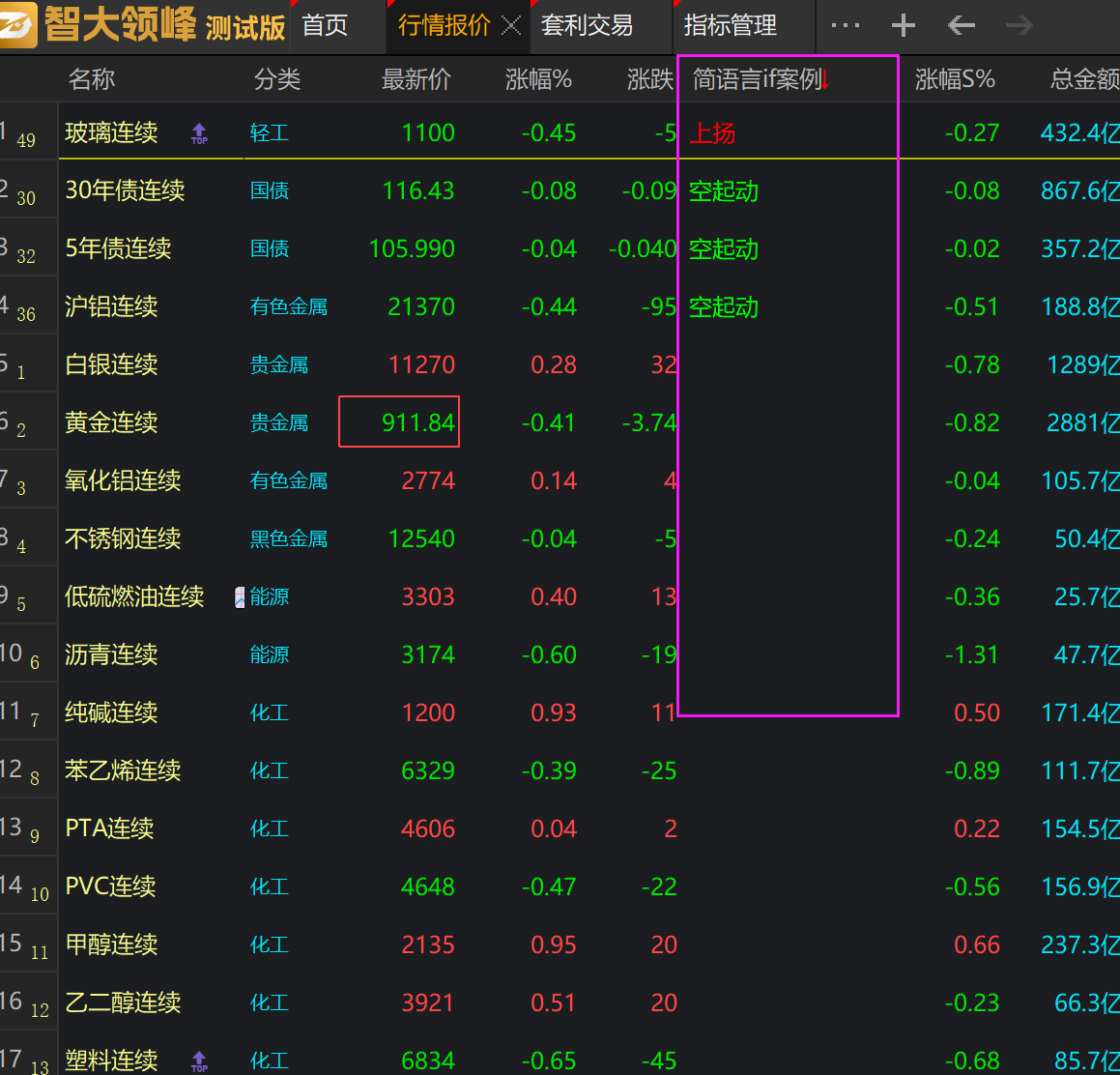Select the 黄金连续 latest price cell 911.84
1120x1075 pixels.
point(399,422)
